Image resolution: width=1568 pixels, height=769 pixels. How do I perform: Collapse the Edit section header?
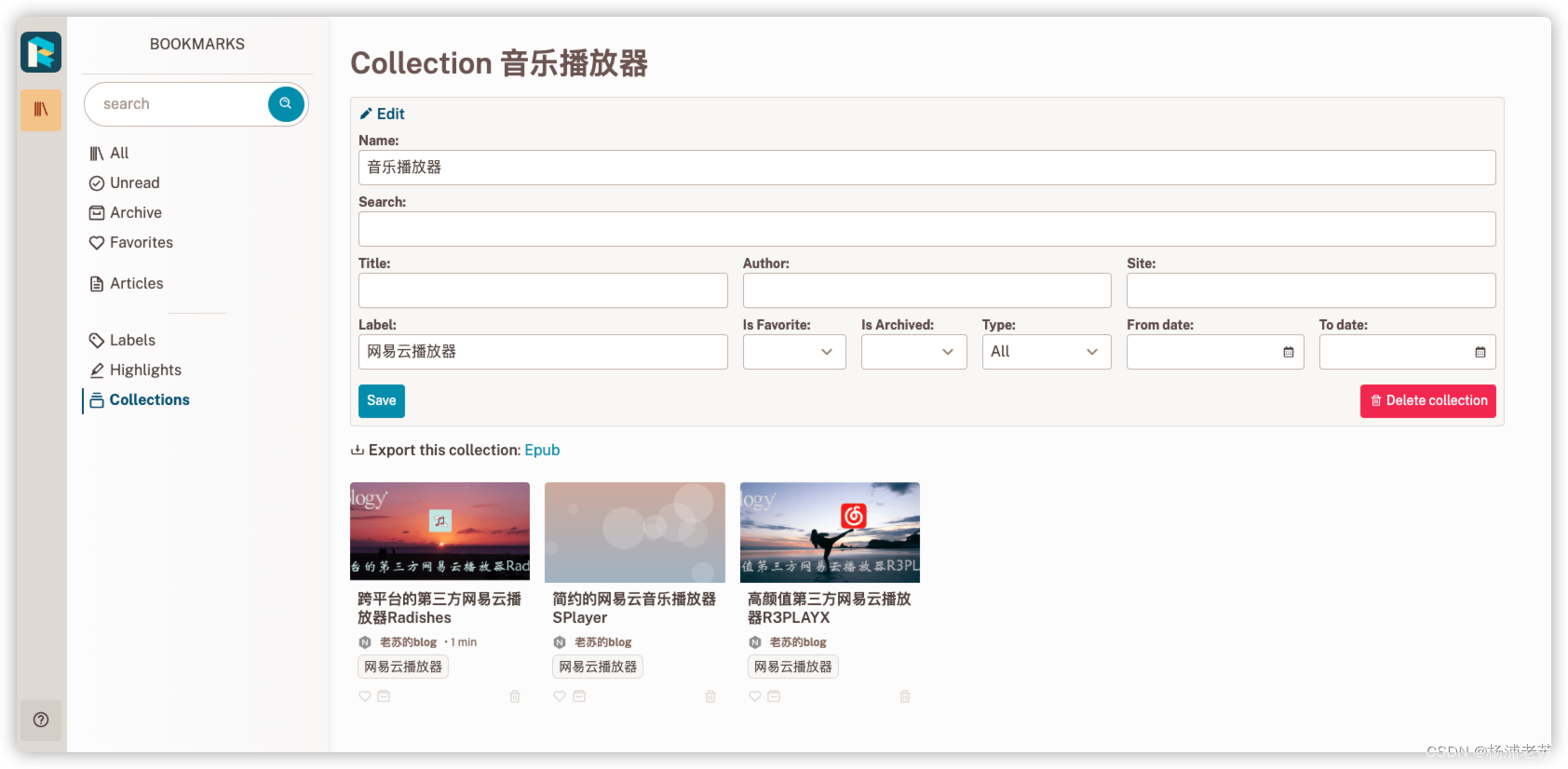pyautogui.click(x=383, y=115)
